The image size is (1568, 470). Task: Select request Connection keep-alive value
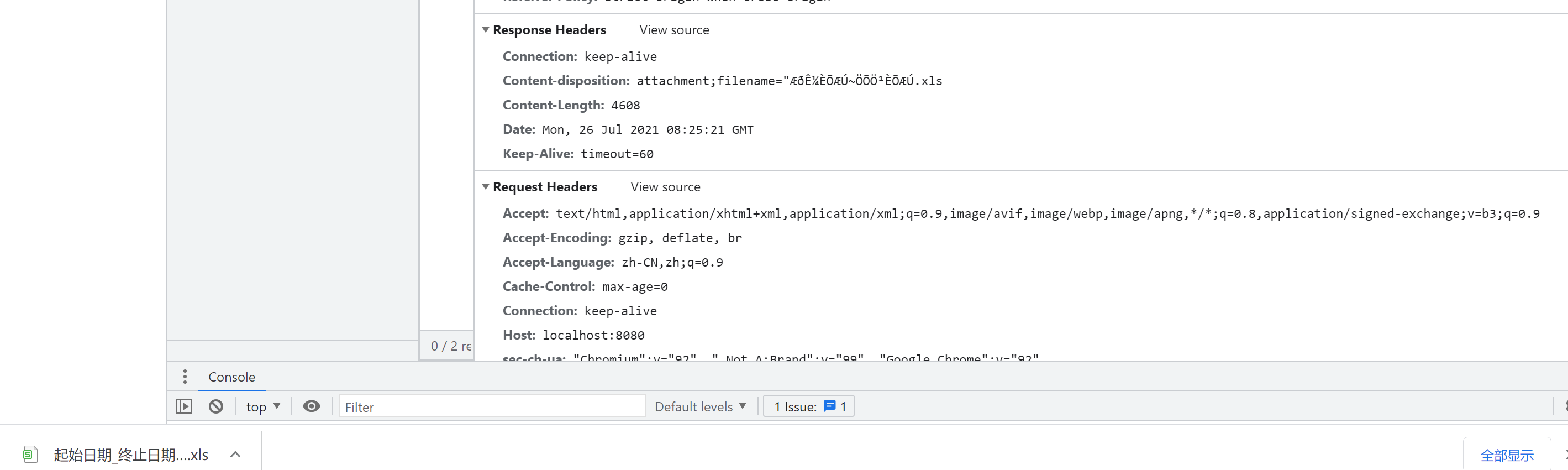[x=620, y=311]
